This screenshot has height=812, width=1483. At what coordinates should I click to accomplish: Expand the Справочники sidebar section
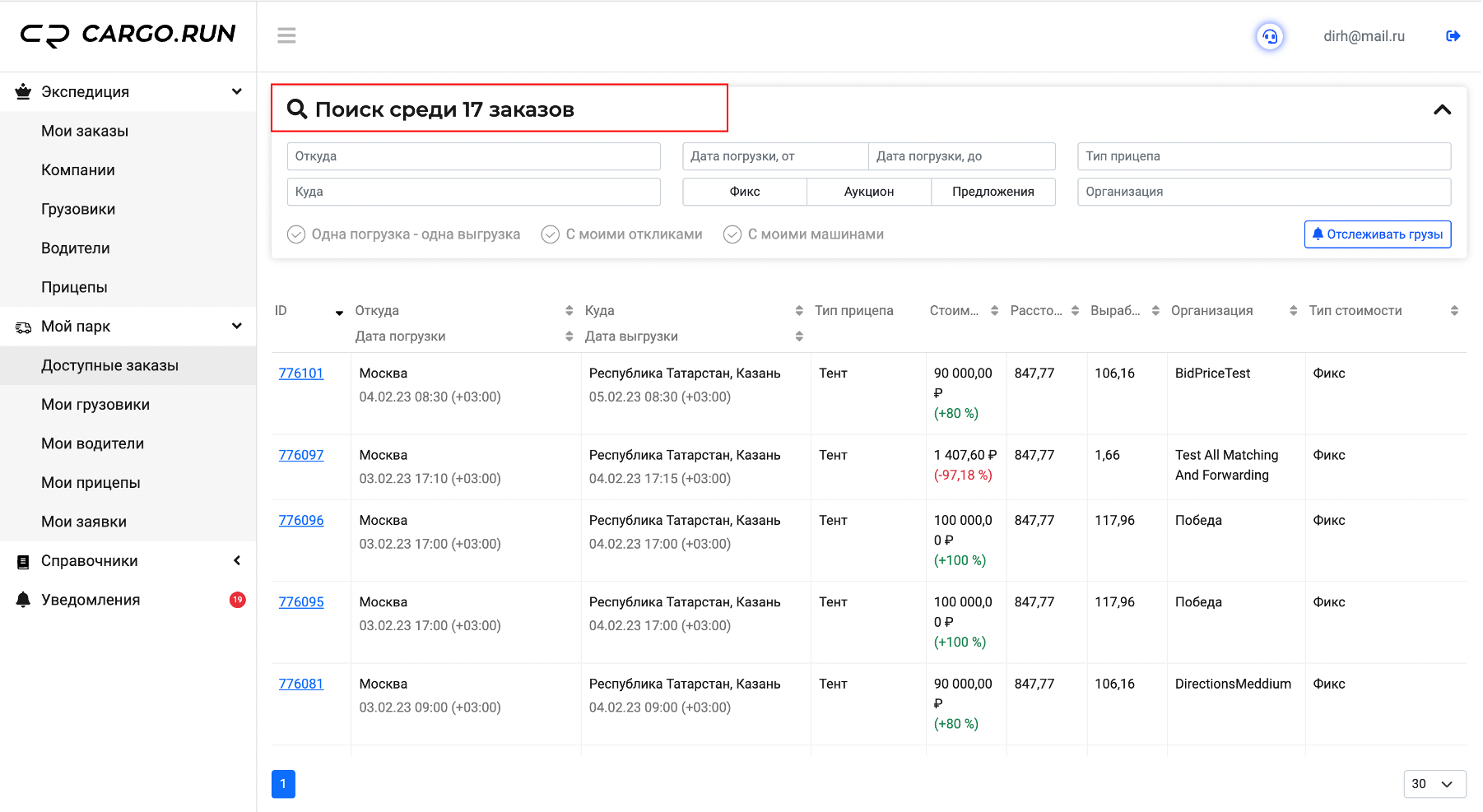[128, 561]
